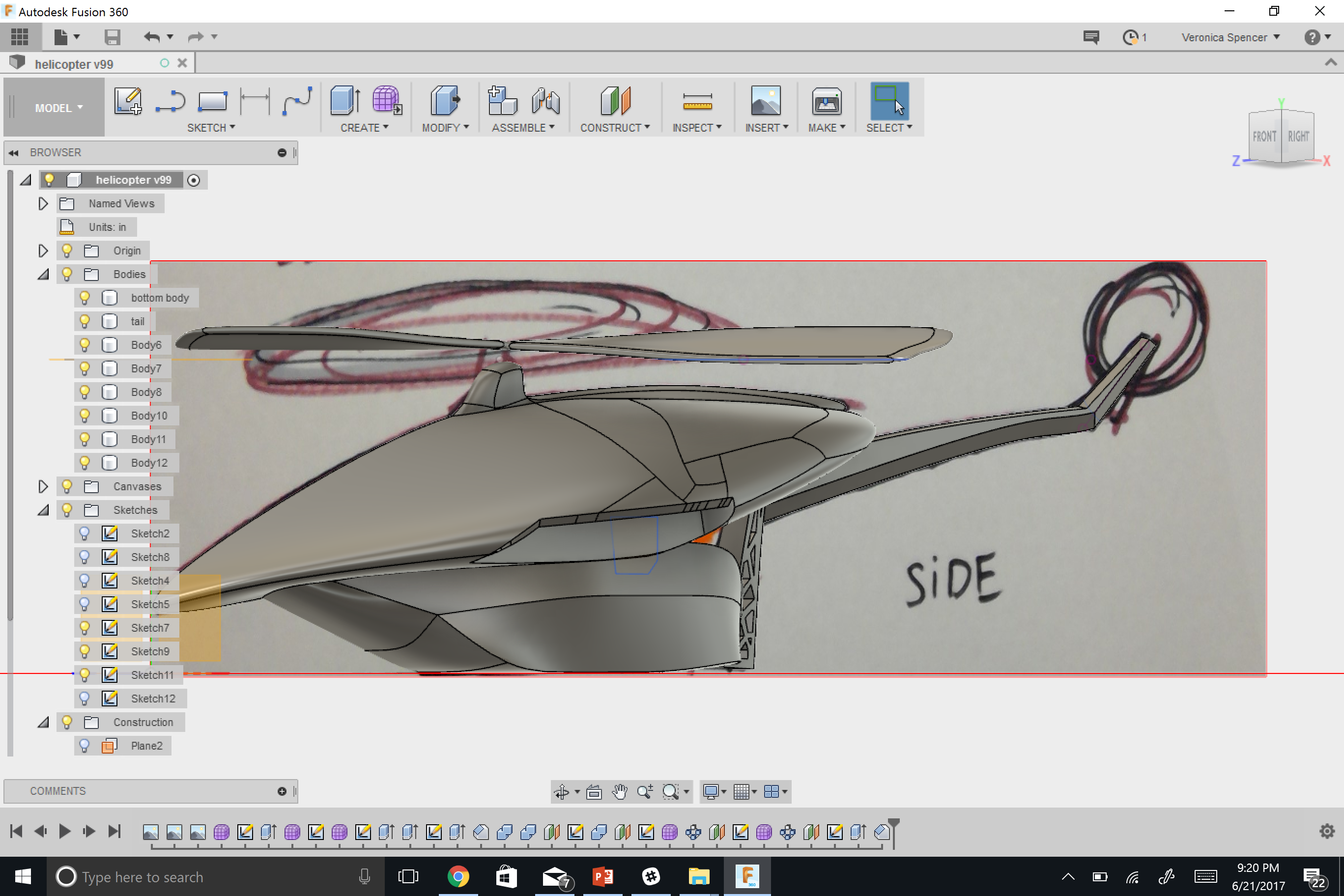Click the Redo arrow

click(196, 37)
